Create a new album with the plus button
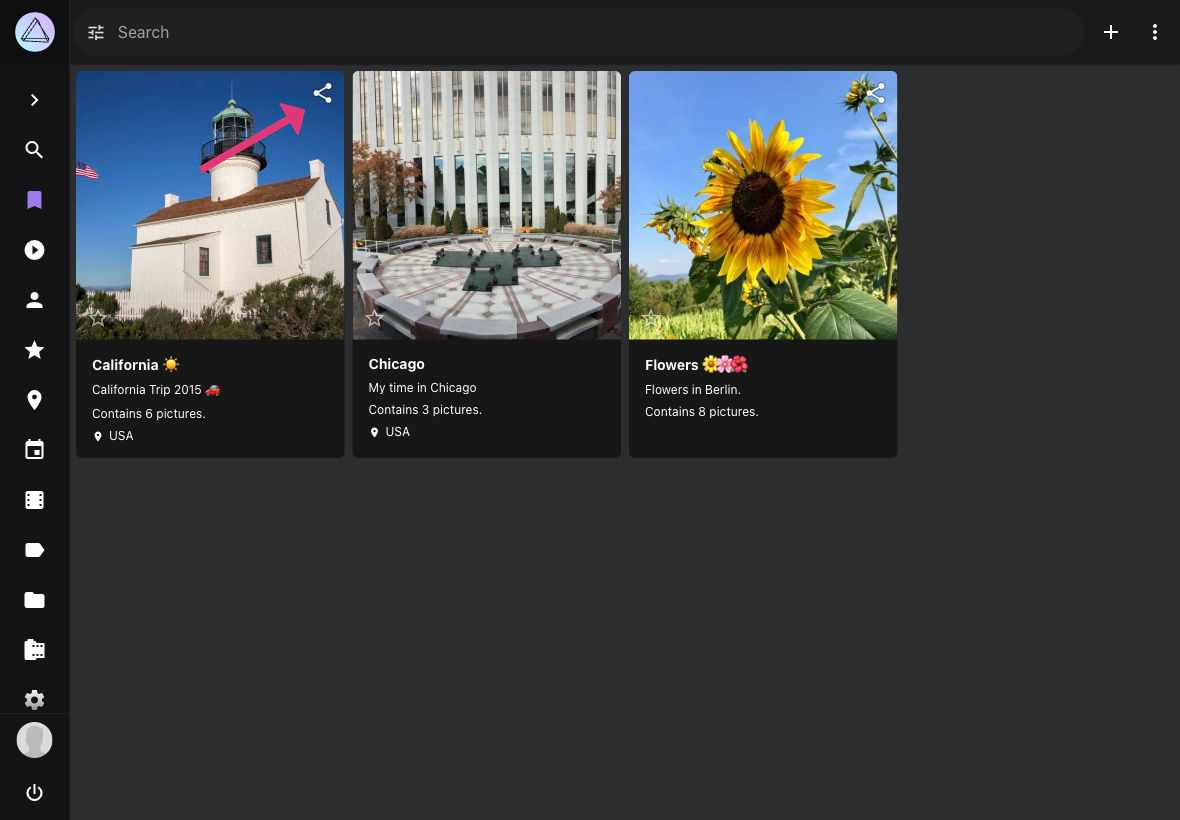The width and height of the screenshot is (1180, 820). [1111, 31]
